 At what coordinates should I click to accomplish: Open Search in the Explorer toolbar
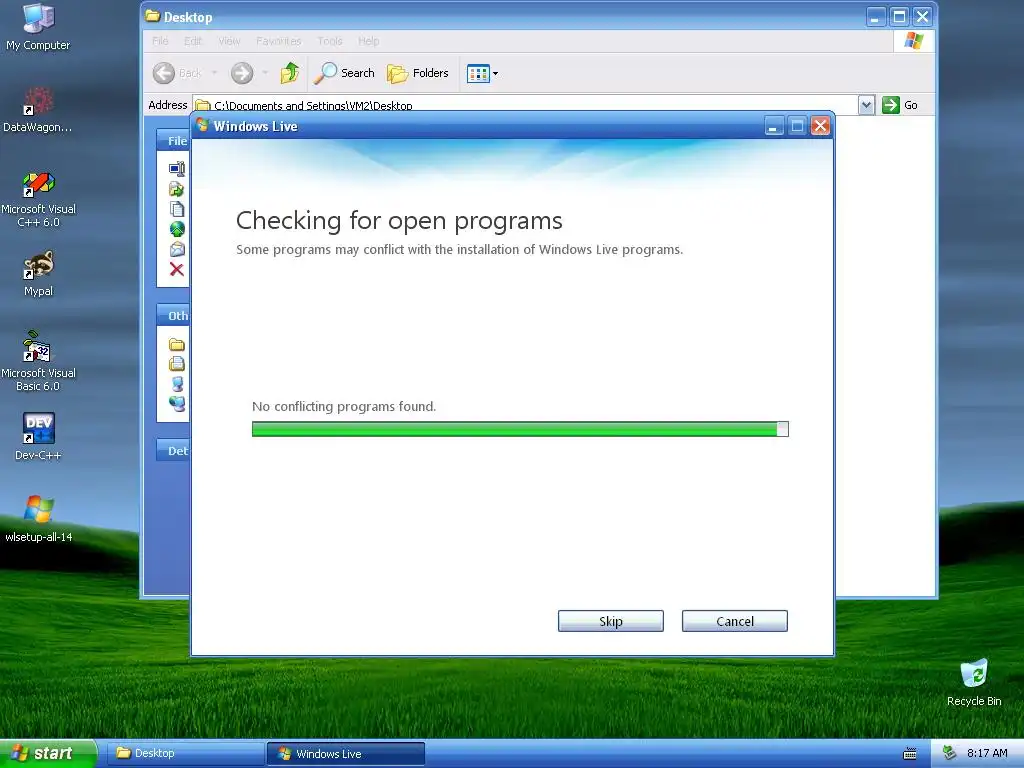pos(344,73)
